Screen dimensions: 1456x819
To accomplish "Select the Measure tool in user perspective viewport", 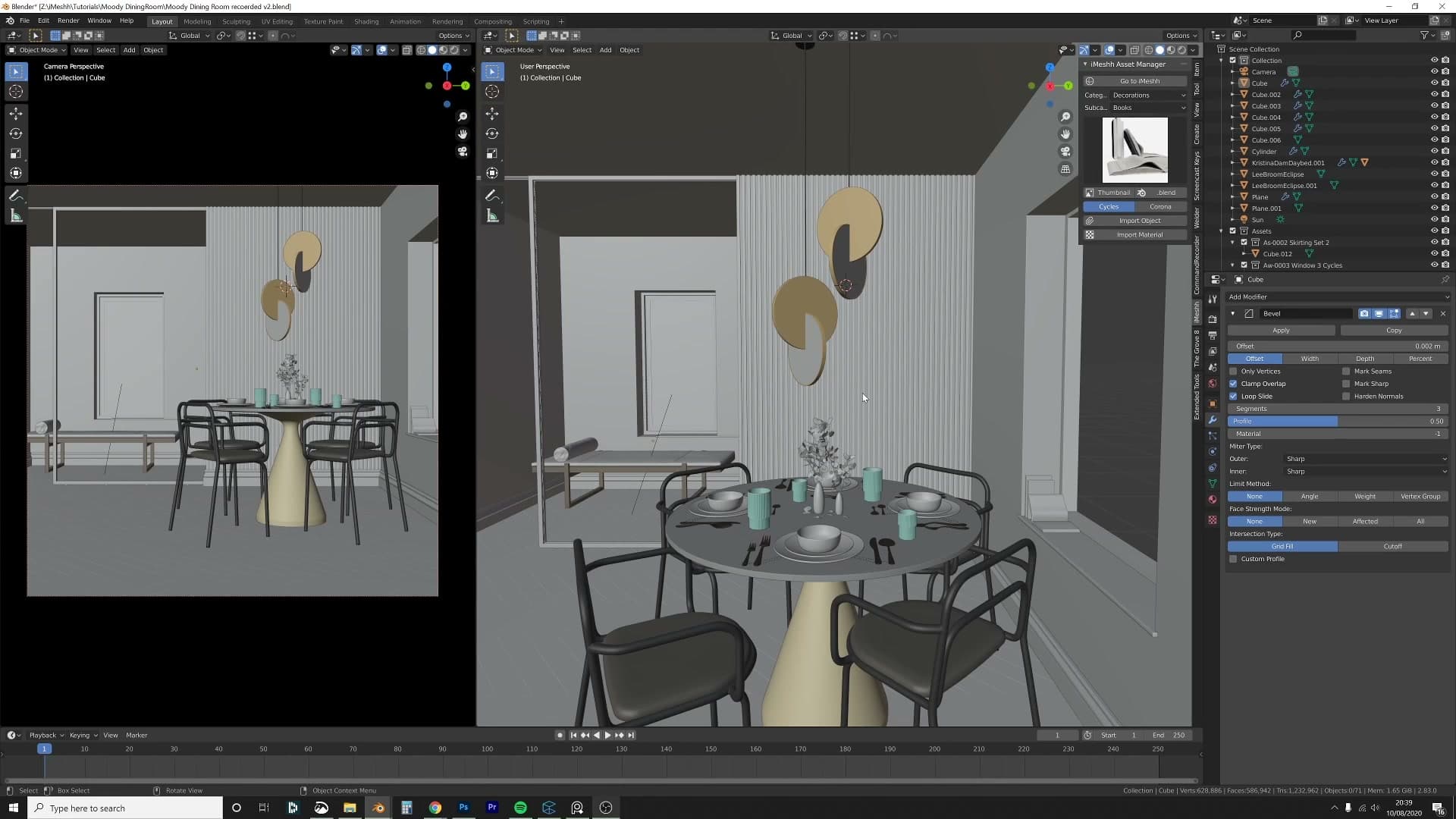I will [492, 216].
